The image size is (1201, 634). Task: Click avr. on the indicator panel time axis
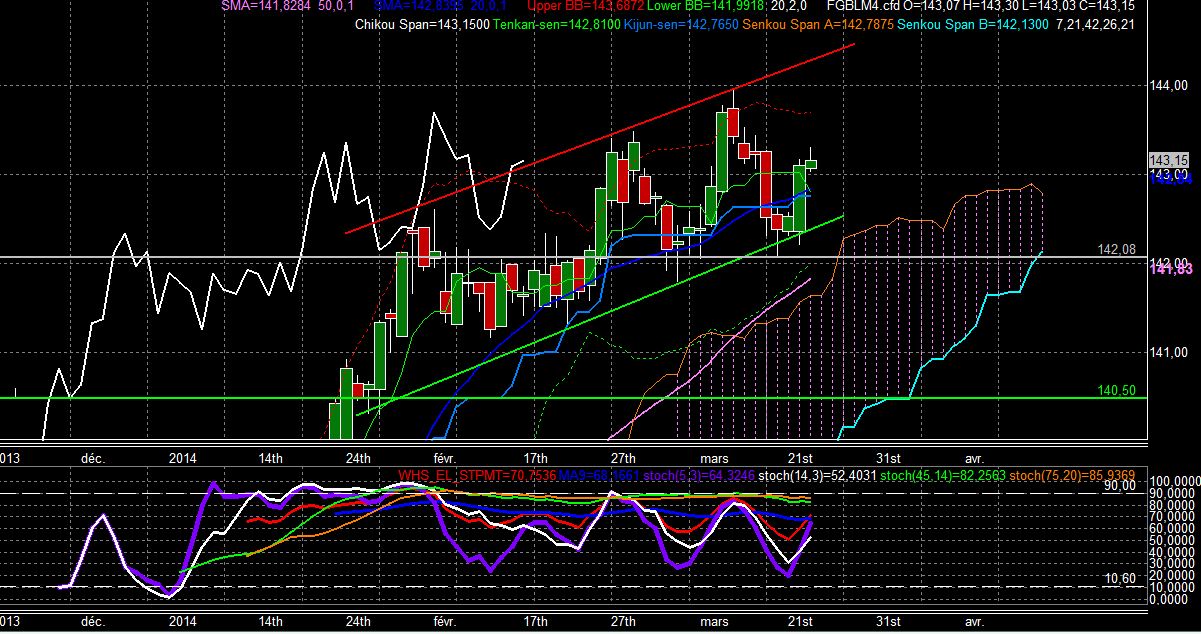(973, 622)
